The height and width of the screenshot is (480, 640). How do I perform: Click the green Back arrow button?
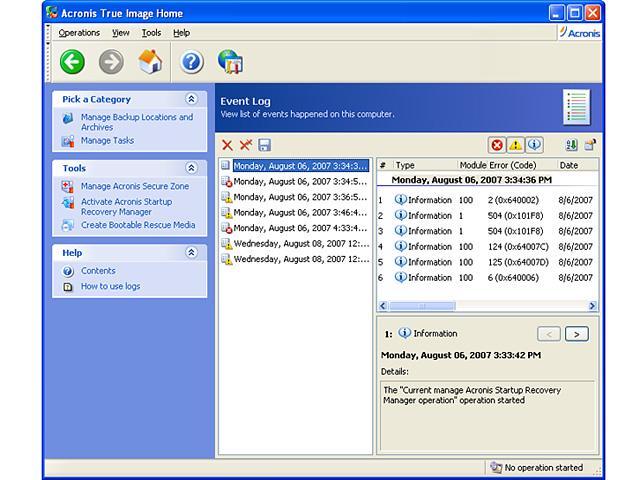pos(72,62)
